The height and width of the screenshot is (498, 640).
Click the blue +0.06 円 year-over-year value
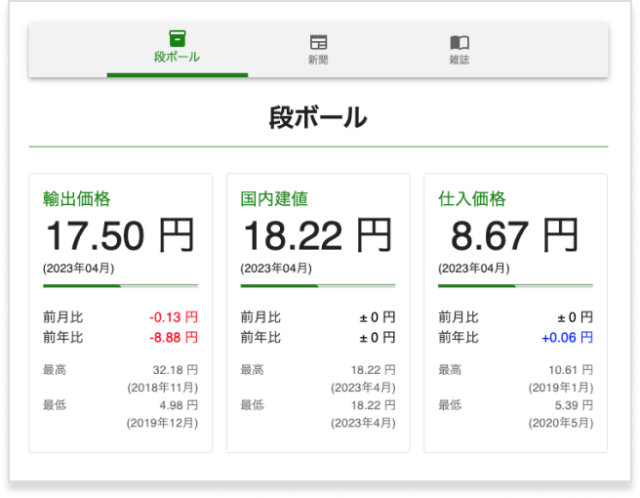click(567, 337)
